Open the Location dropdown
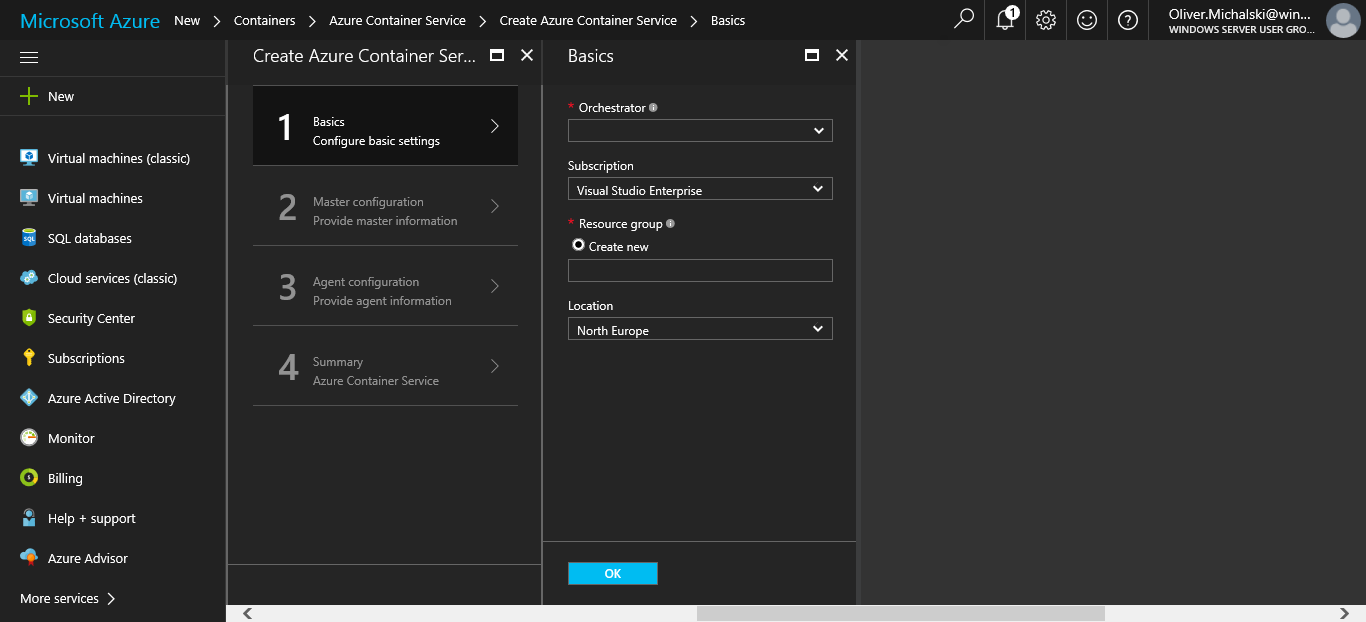The image size is (1366, 622). click(x=700, y=329)
